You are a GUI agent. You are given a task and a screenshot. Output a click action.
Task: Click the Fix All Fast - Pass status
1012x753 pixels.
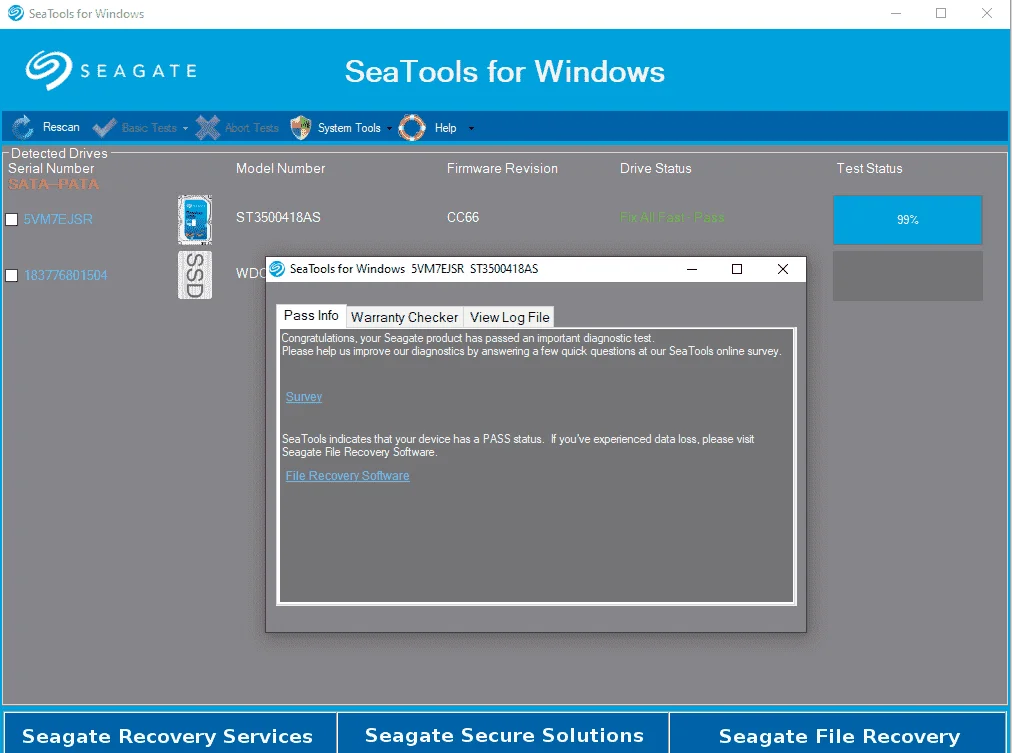(x=672, y=217)
